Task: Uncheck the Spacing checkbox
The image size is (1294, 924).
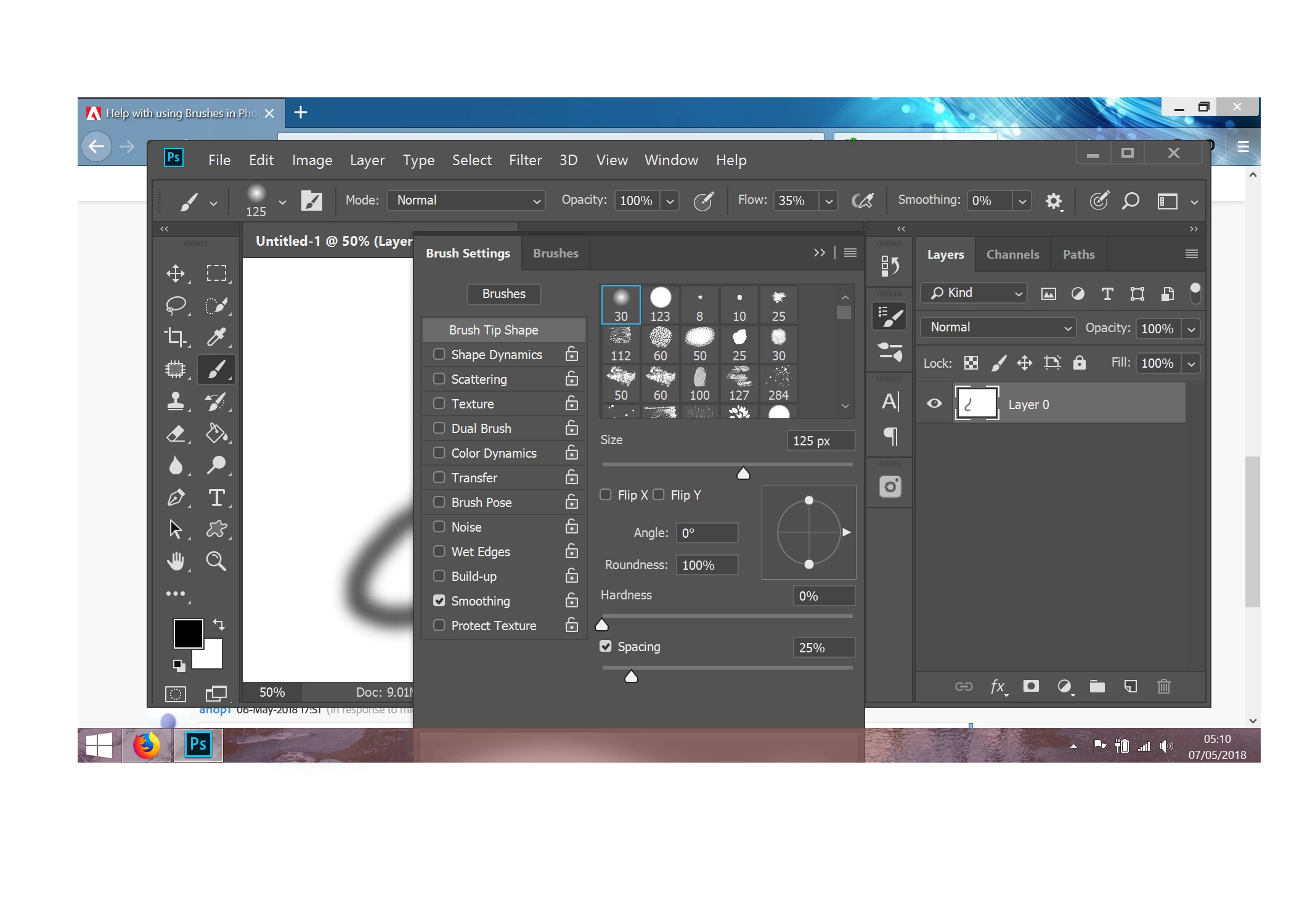Action: 606,646
